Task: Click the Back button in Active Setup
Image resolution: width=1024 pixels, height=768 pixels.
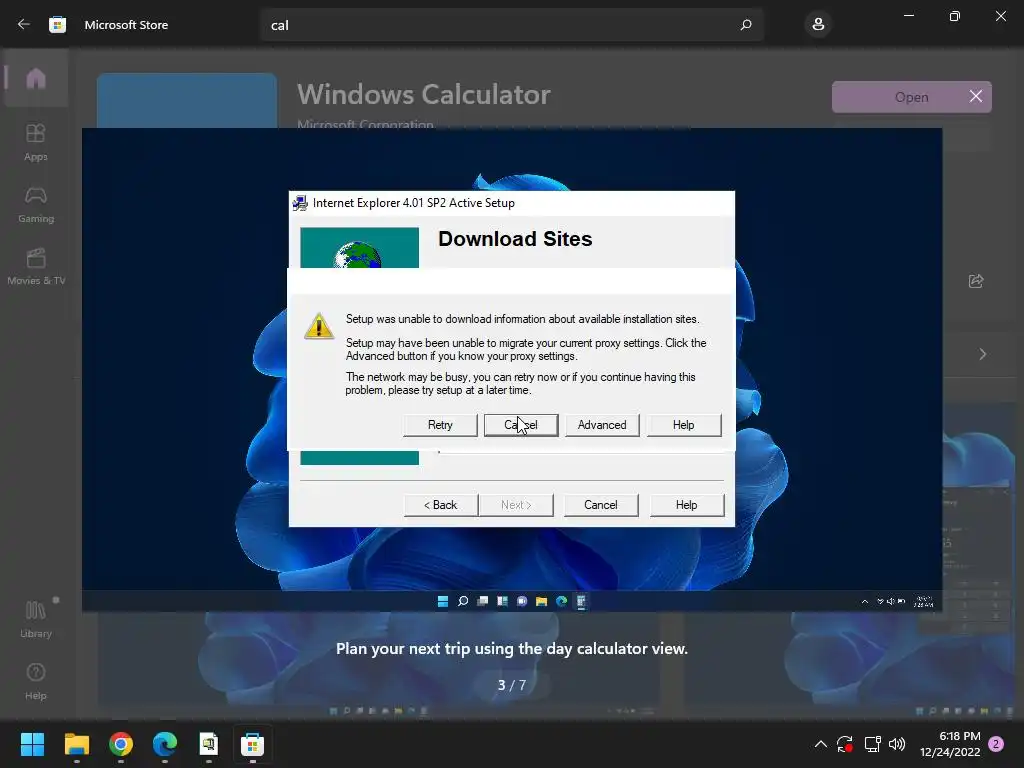Action: coord(441,505)
